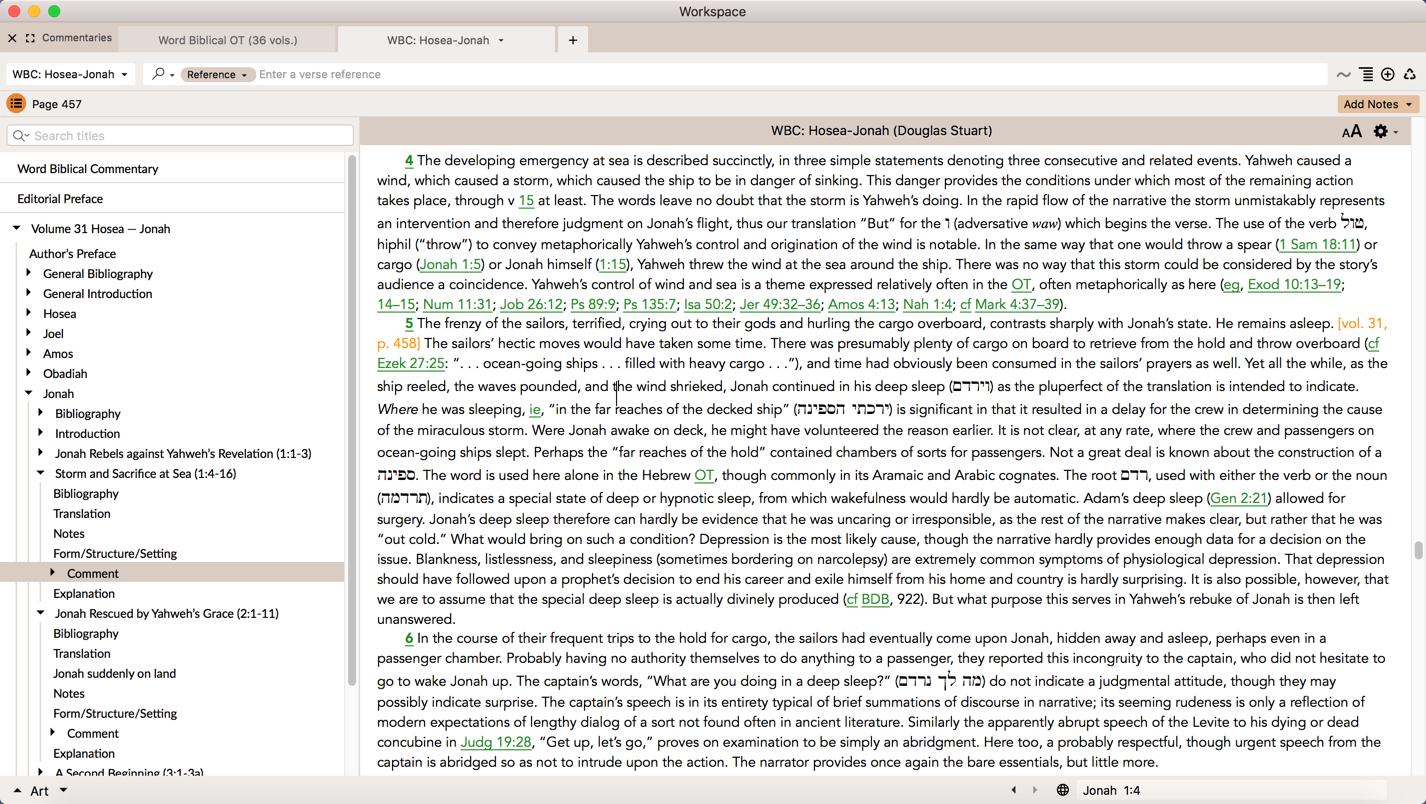Open Explanation under Storm and Sacrifice
1426x804 pixels.
click(x=84, y=594)
